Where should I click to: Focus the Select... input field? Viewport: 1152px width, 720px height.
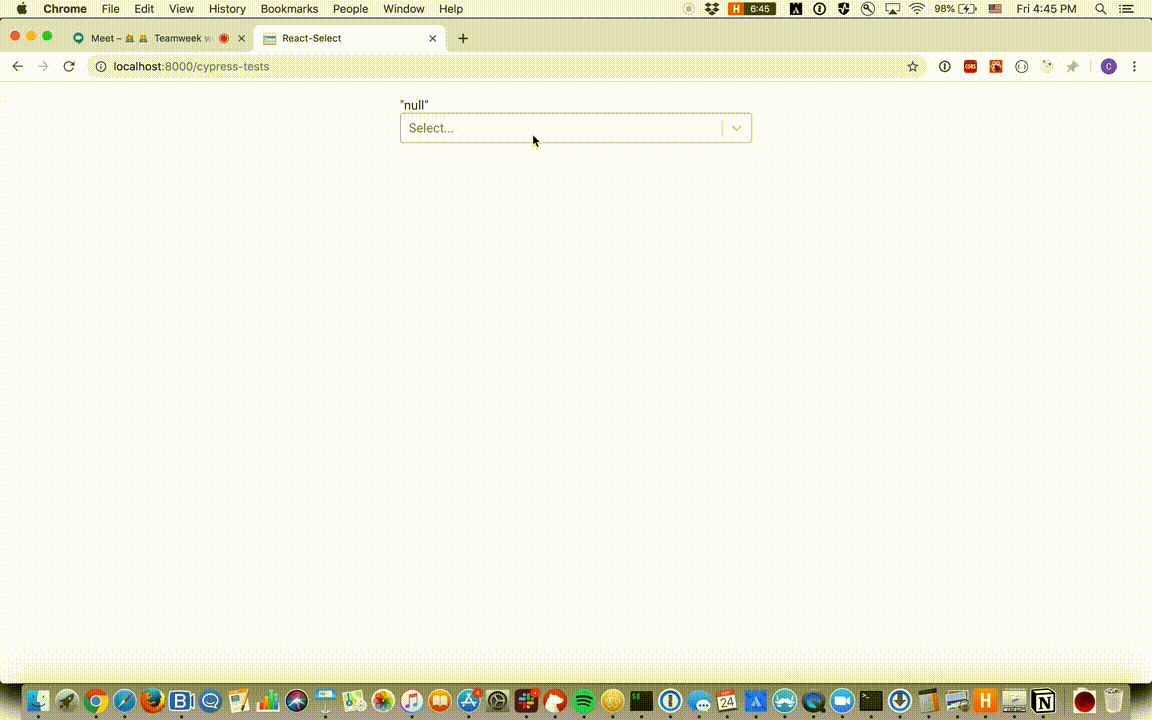coord(575,128)
